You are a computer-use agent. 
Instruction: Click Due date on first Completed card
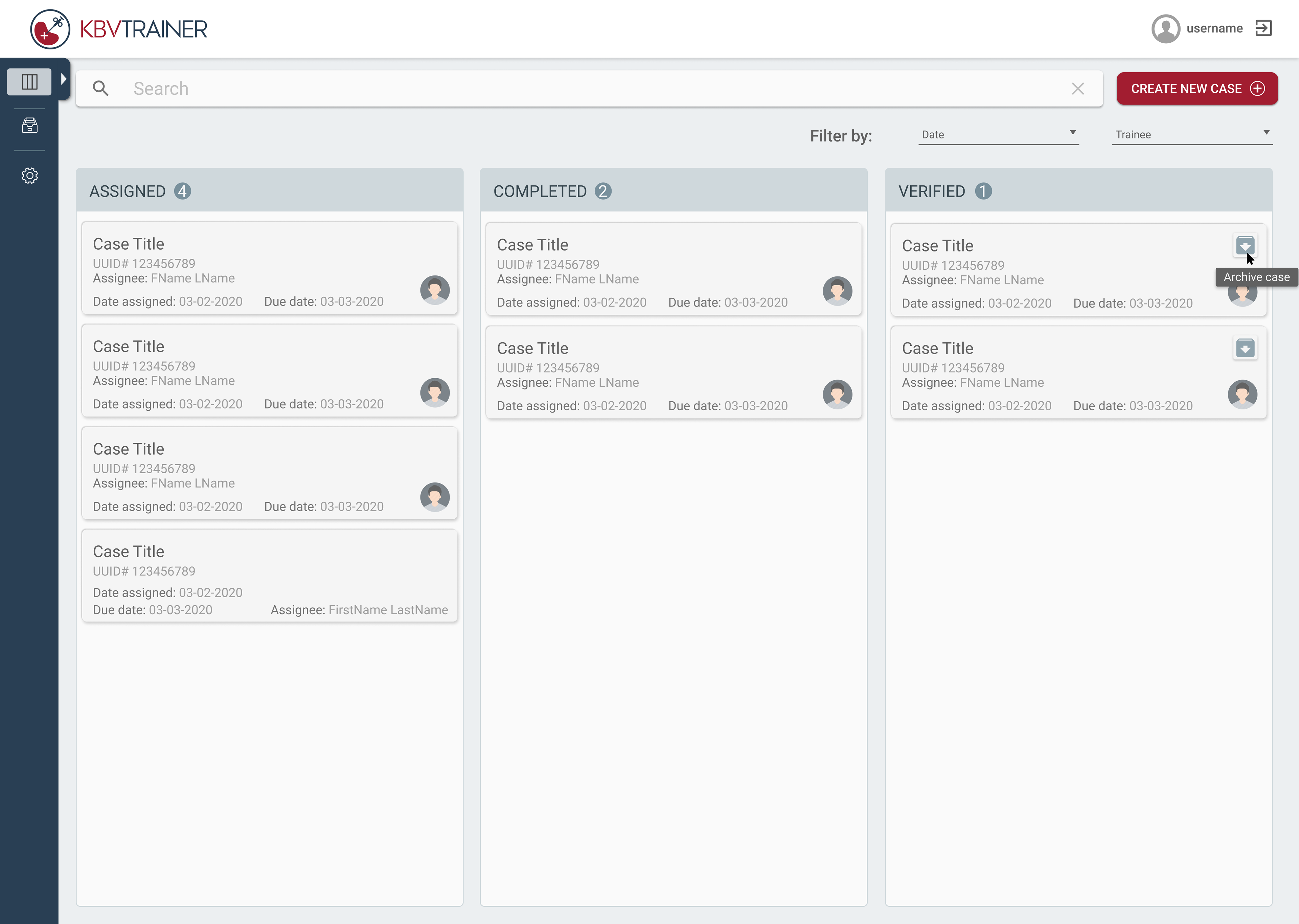pyautogui.click(x=727, y=302)
